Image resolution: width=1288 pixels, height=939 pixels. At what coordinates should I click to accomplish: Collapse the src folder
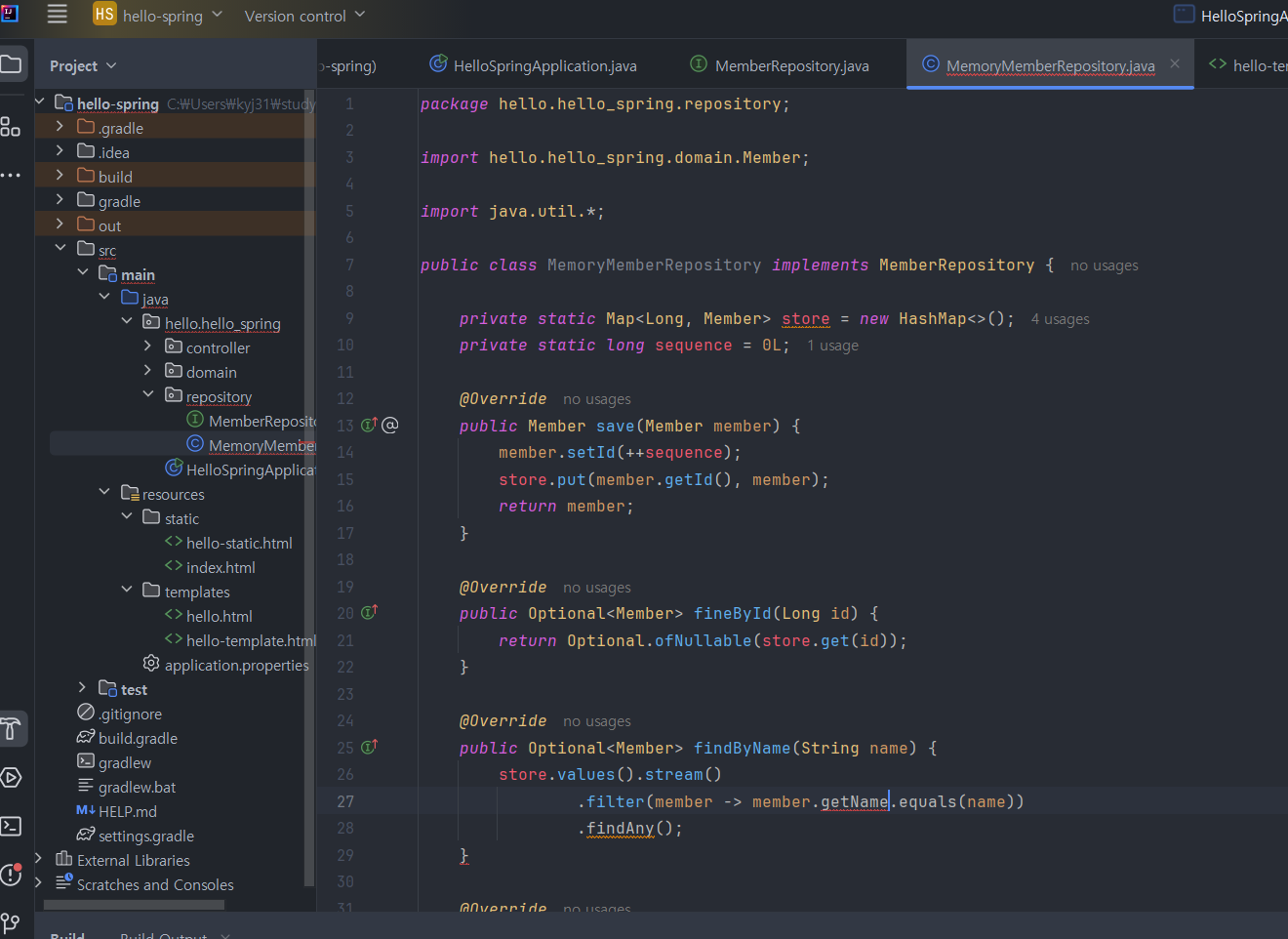click(x=60, y=248)
